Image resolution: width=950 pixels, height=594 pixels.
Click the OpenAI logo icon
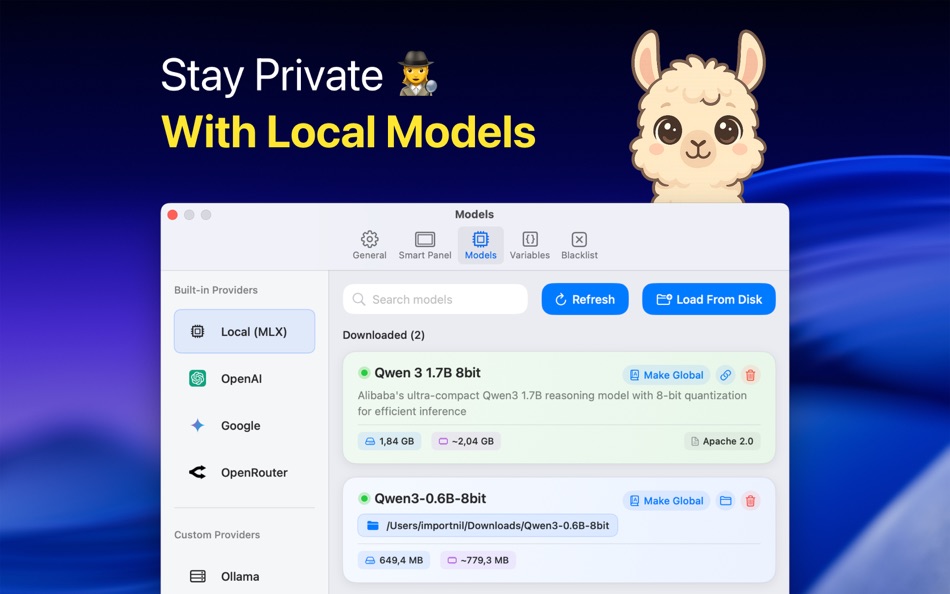[198, 378]
